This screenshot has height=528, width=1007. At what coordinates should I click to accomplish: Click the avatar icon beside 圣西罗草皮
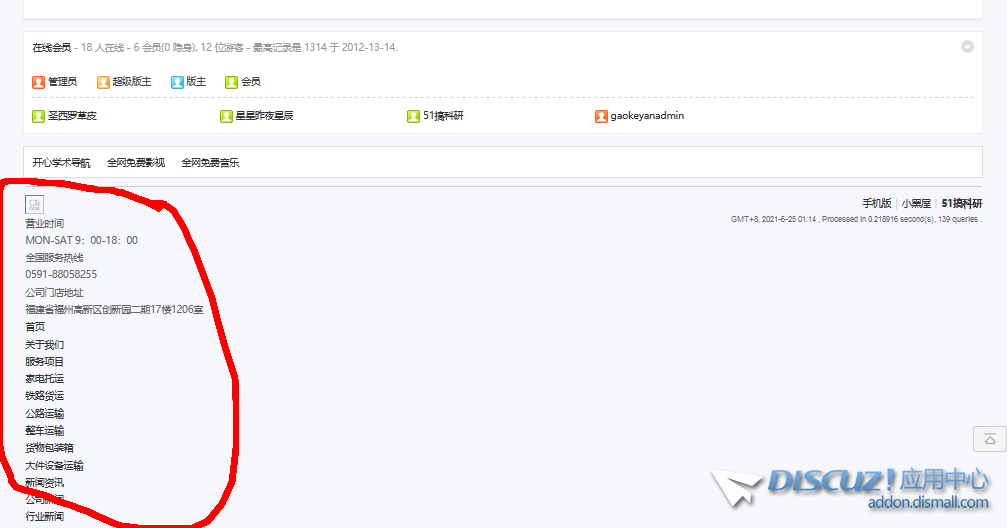38,116
